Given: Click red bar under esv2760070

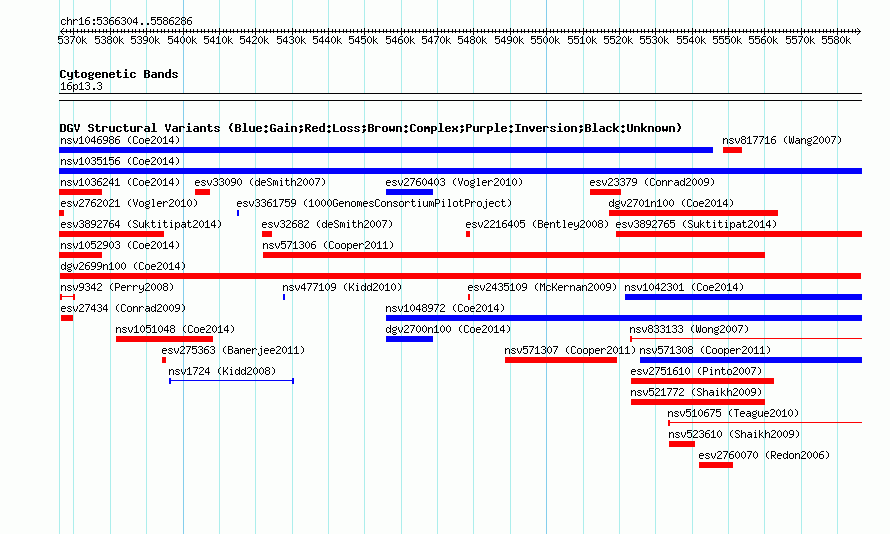Looking at the screenshot, I should 716,465.
